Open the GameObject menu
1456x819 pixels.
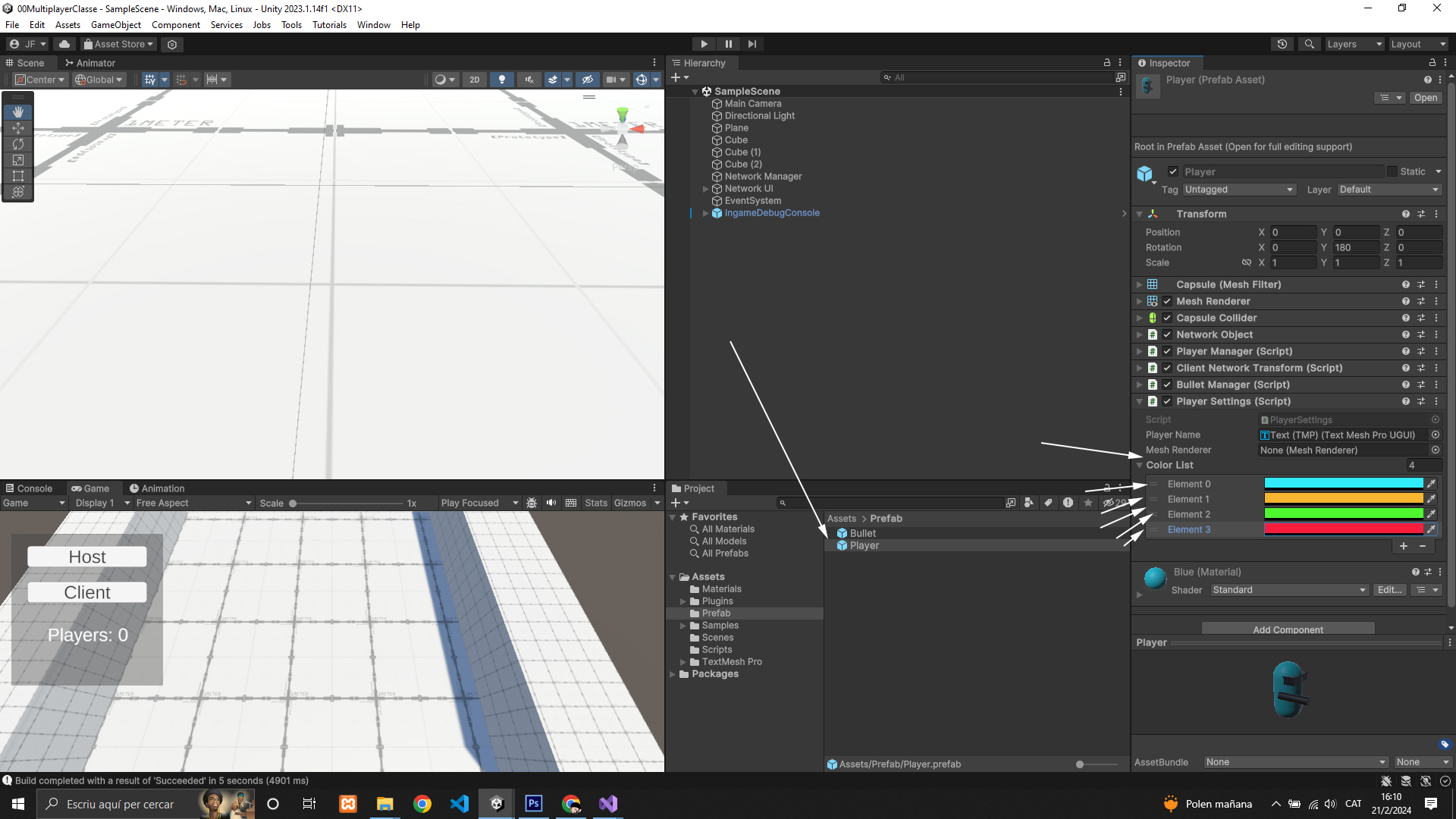click(x=115, y=25)
